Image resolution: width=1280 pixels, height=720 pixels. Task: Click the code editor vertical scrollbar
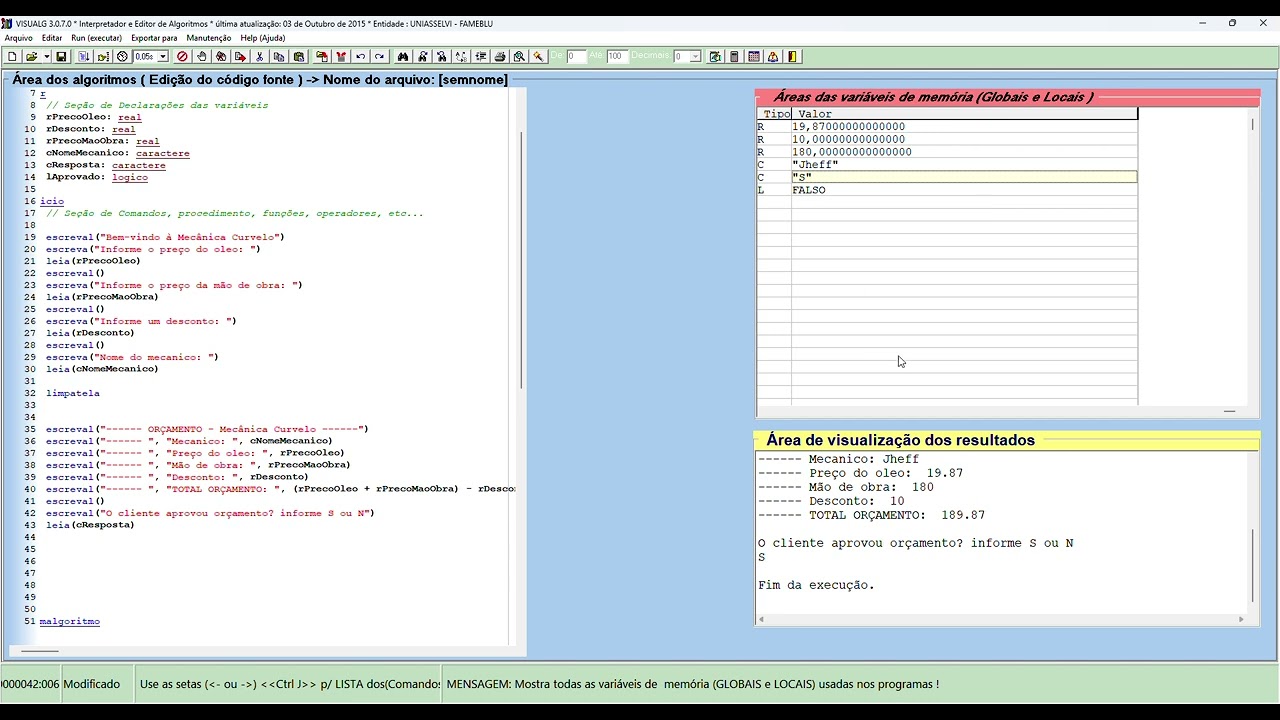click(521, 260)
